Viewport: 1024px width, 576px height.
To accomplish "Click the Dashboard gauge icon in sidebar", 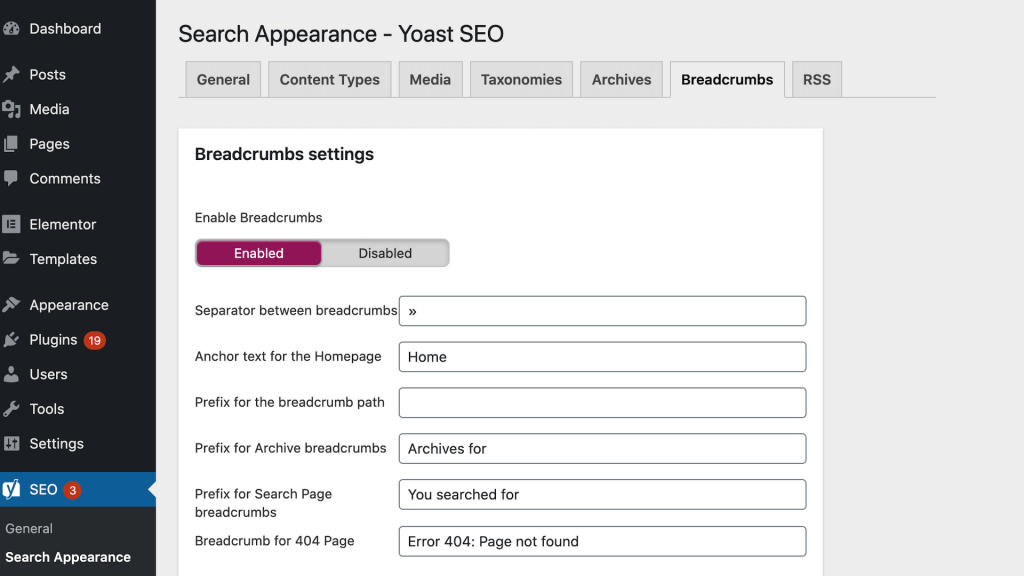I will (x=11, y=29).
